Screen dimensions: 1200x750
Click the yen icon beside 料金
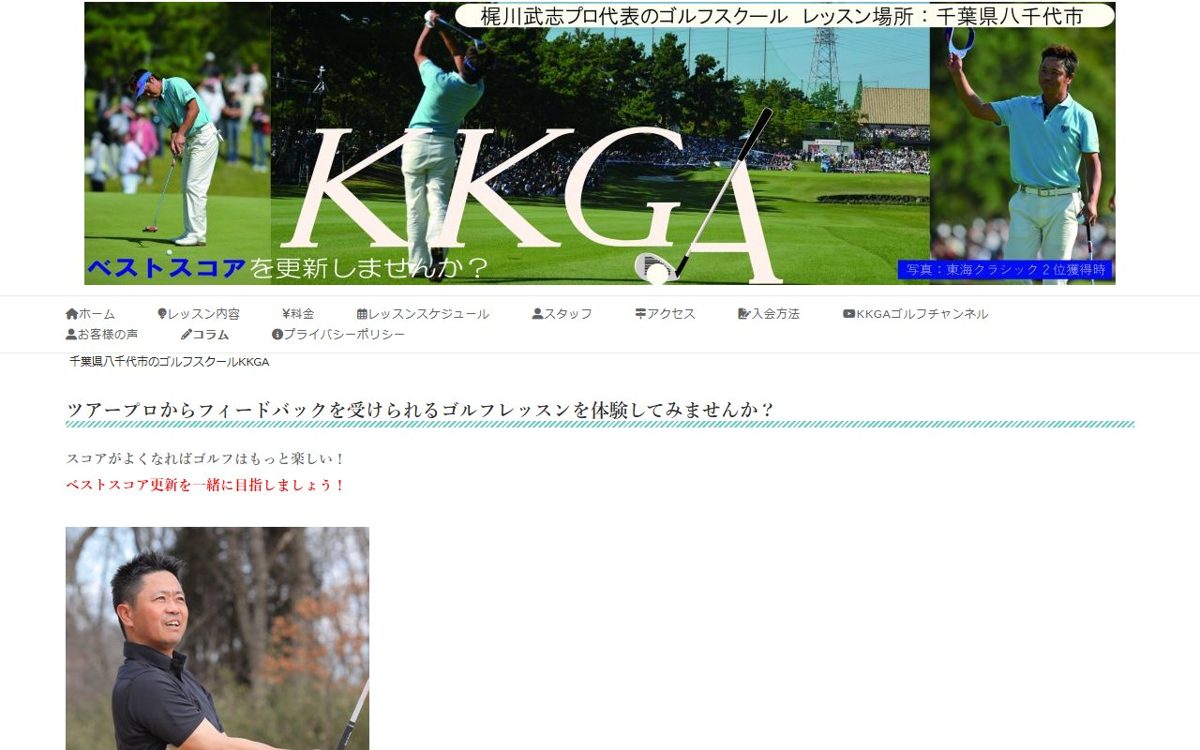point(286,314)
